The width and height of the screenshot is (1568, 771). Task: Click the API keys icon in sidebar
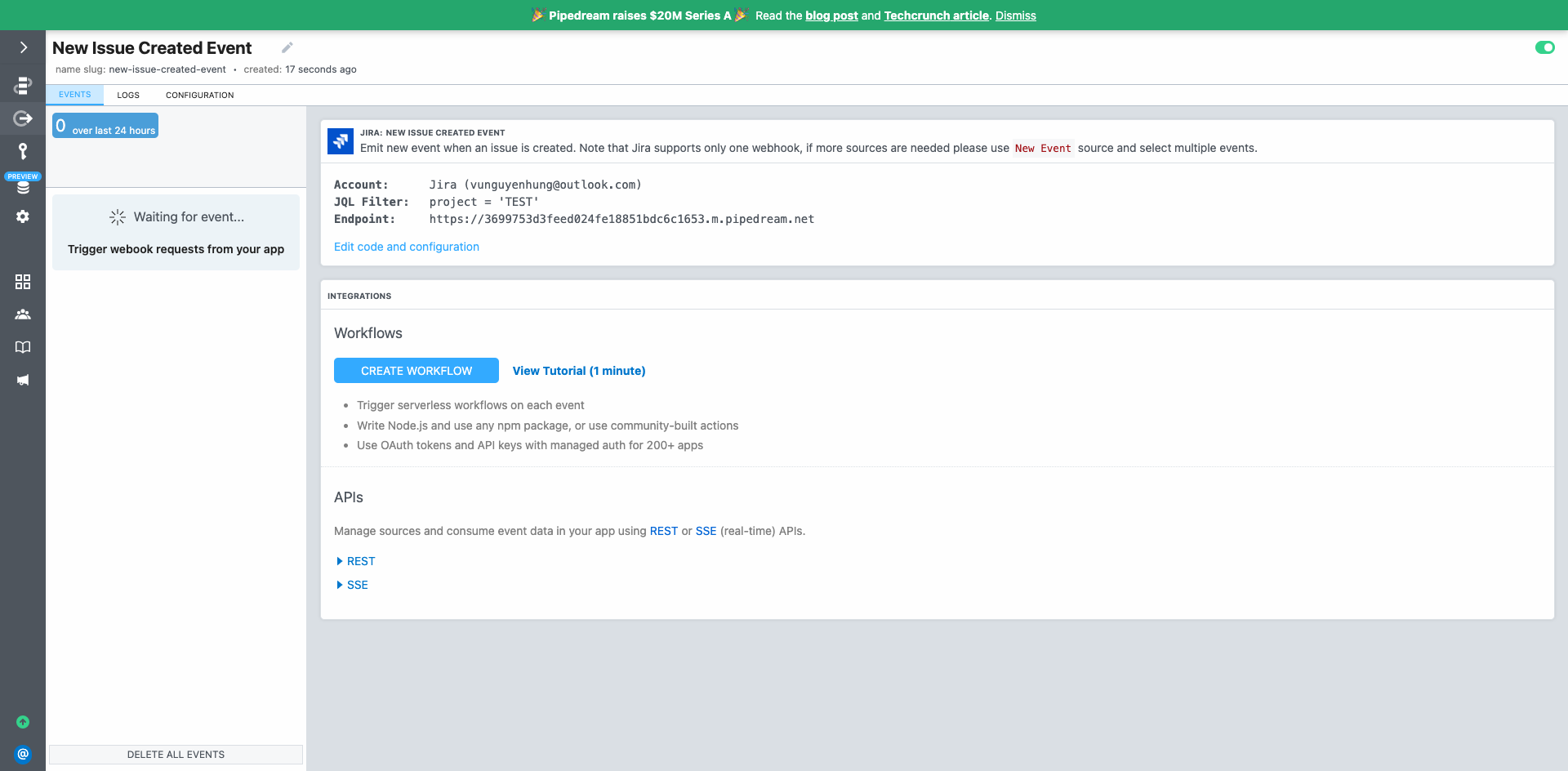[x=23, y=151]
